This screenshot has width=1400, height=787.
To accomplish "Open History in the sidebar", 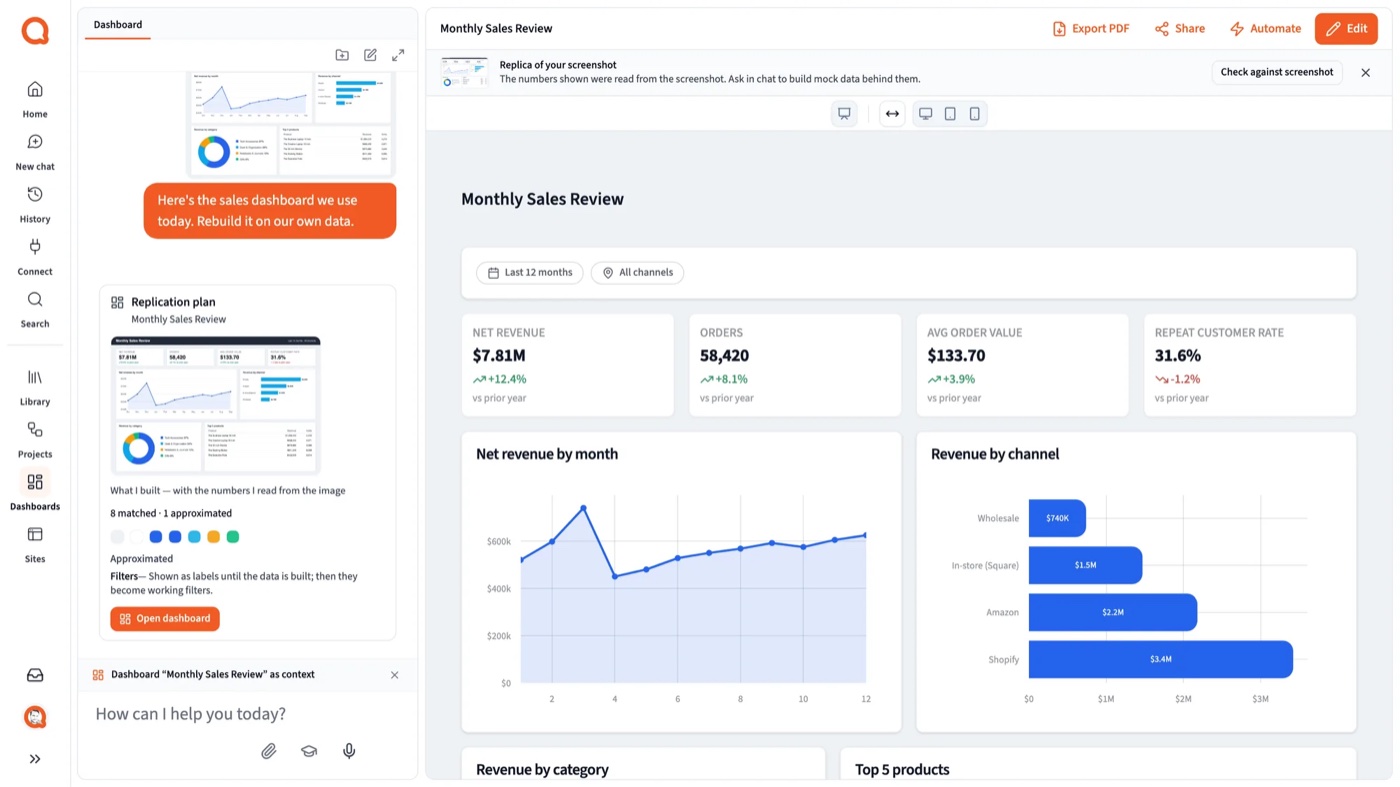I will (35, 204).
